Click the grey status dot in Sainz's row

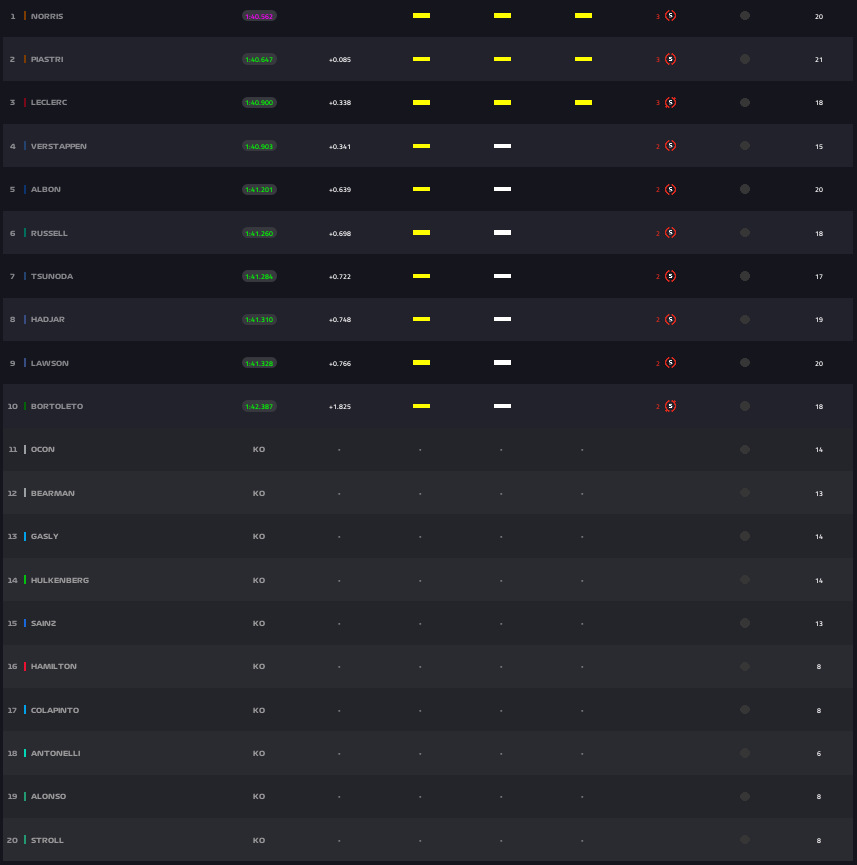[x=745, y=623]
